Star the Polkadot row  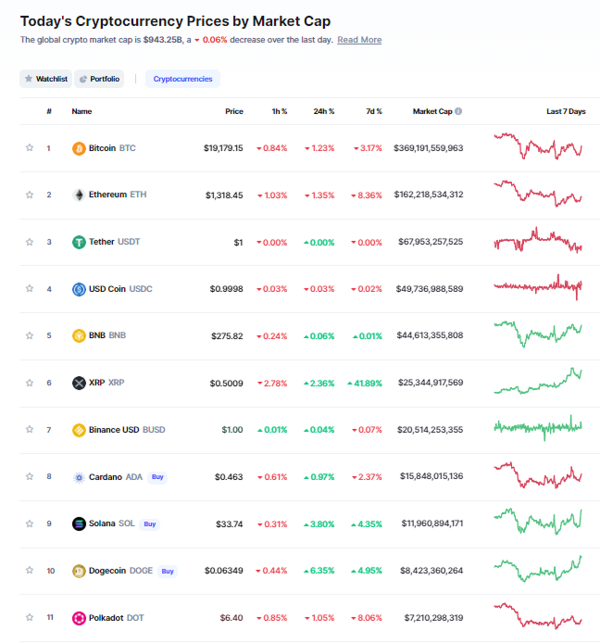coord(30,617)
